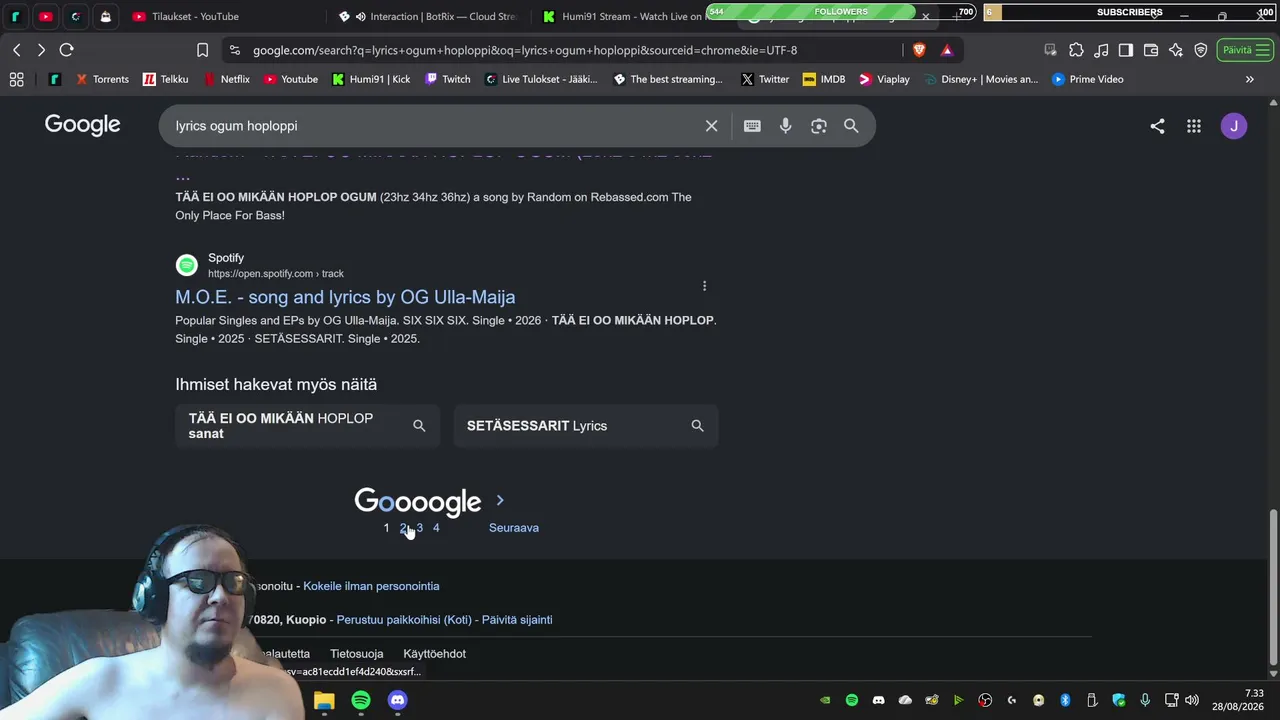
Task: Open the browser extensions puzzle icon
Action: point(1076,50)
